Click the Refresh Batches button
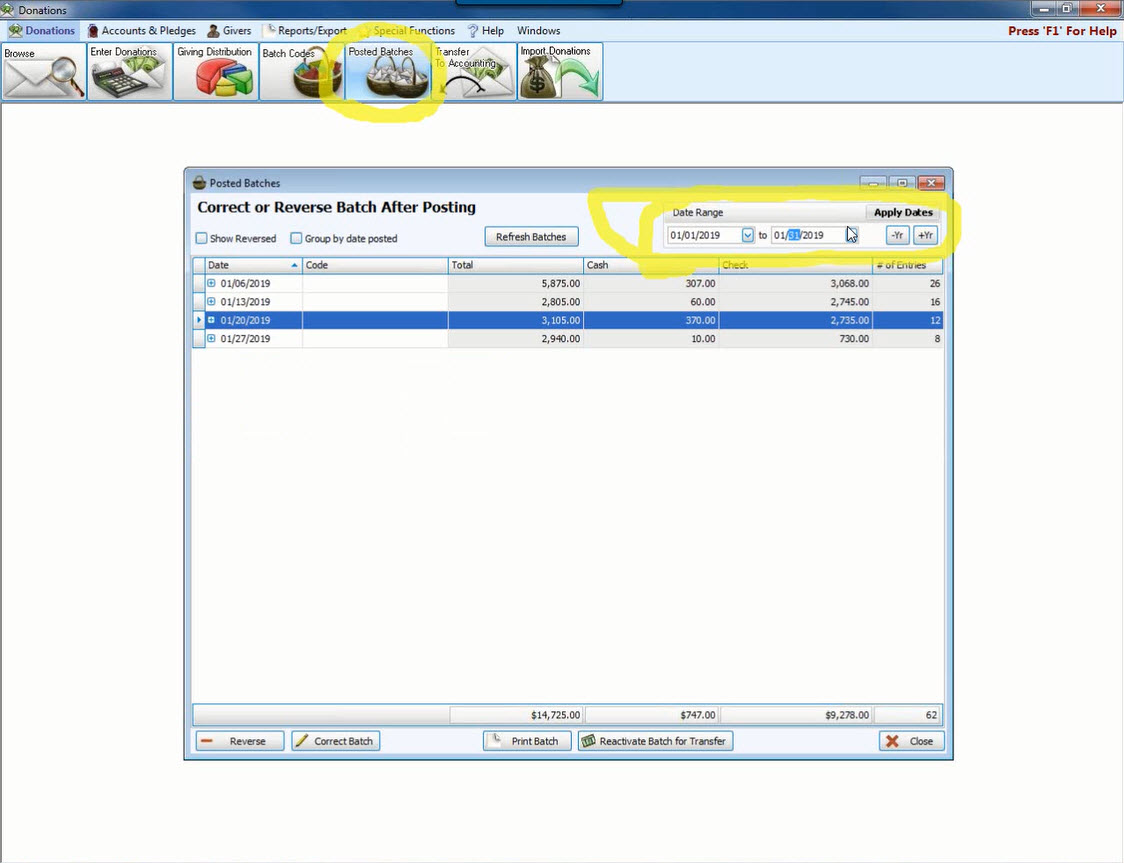The width and height of the screenshot is (1124, 863). [531, 237]
